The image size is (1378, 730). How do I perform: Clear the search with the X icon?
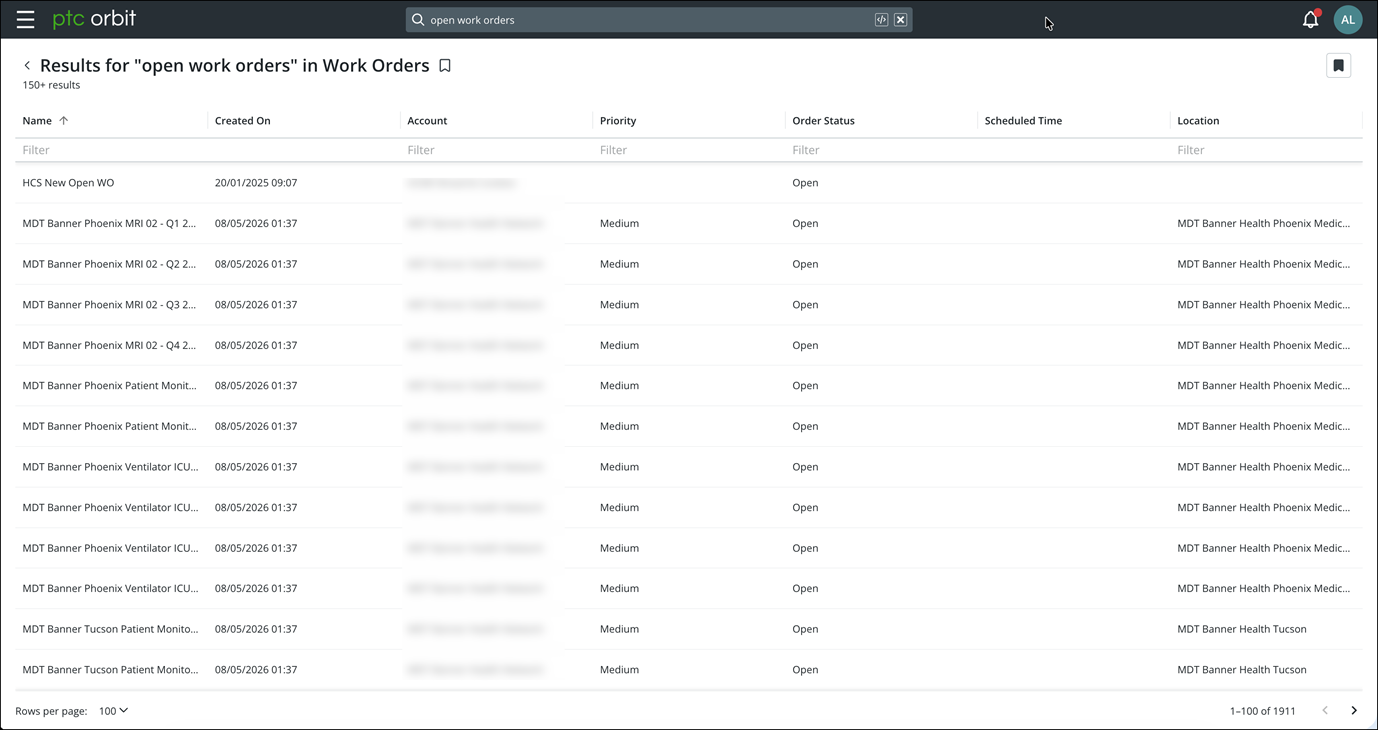click(900, 20)
